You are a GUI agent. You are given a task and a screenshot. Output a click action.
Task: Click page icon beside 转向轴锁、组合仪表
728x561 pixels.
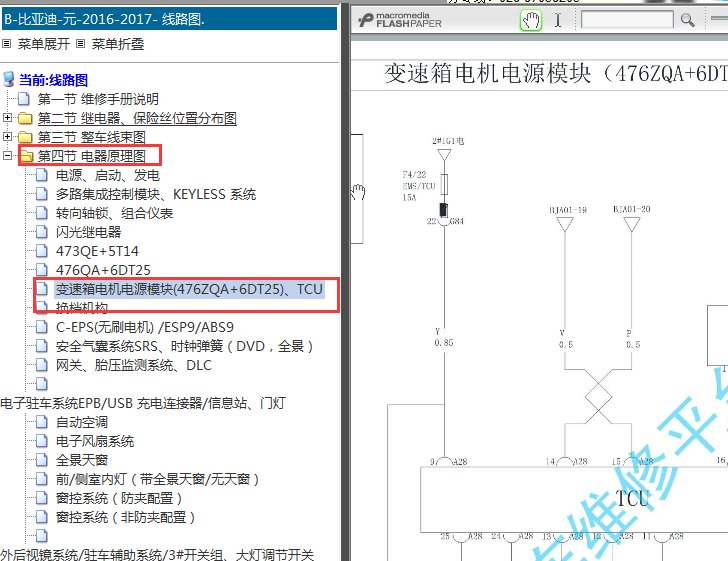point(42,213)
